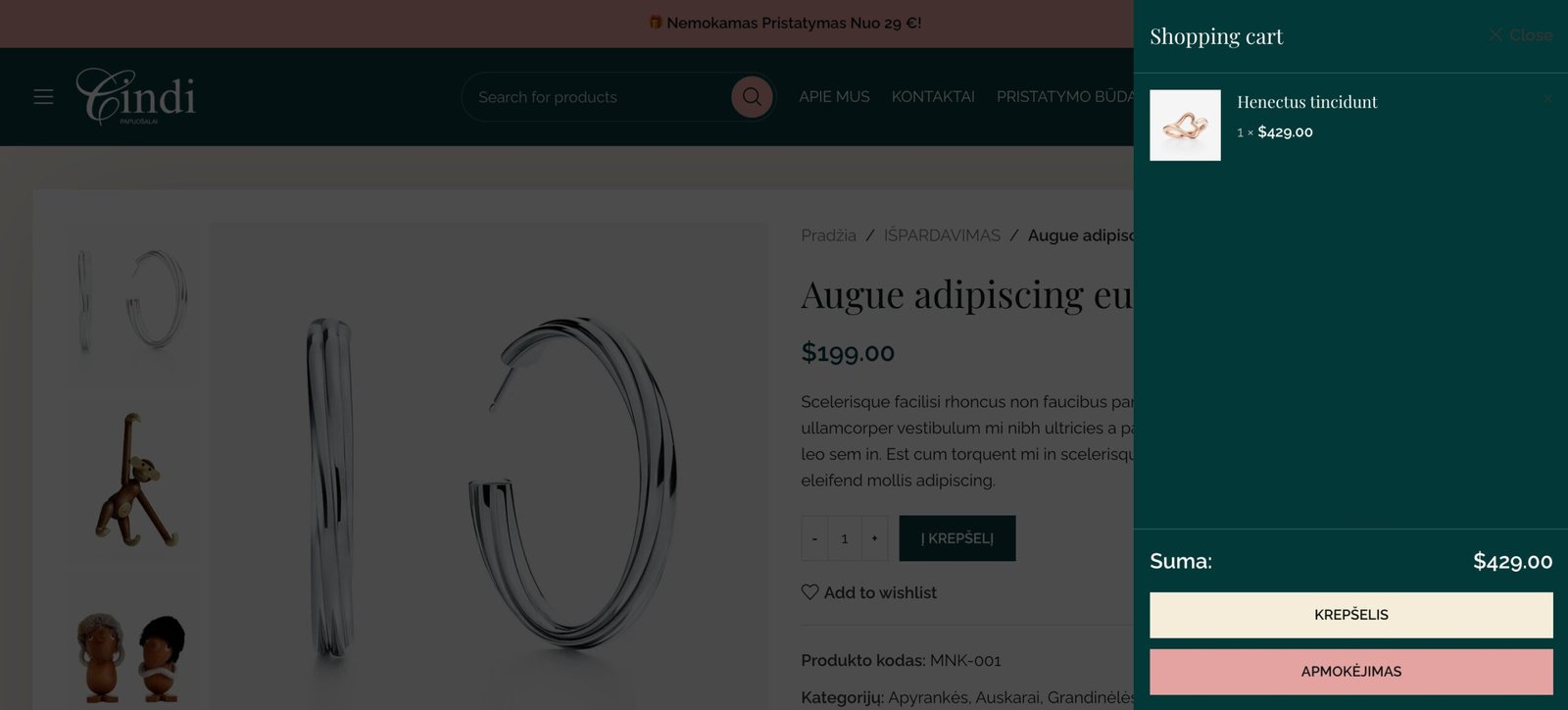This screenshot has height=710, width=1568.
Task: Click the Cindi logo
Action: [136, 96]
